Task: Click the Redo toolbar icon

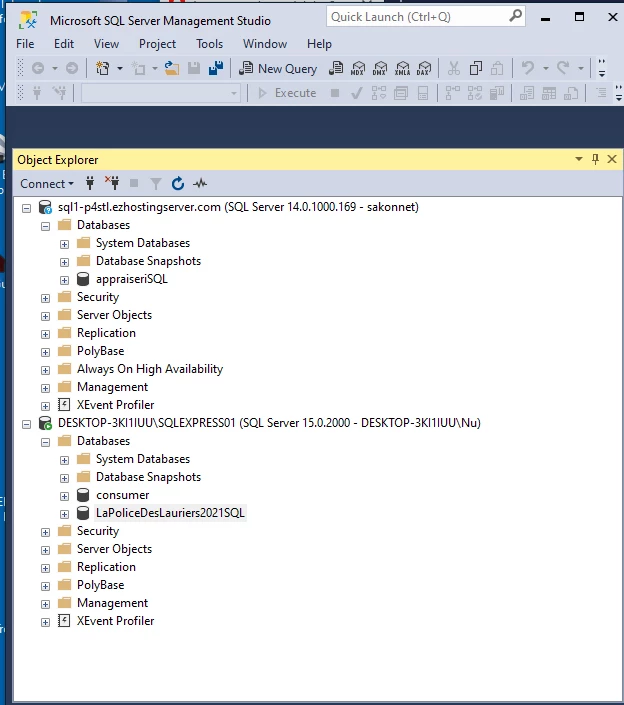Action: click(563, 68)
